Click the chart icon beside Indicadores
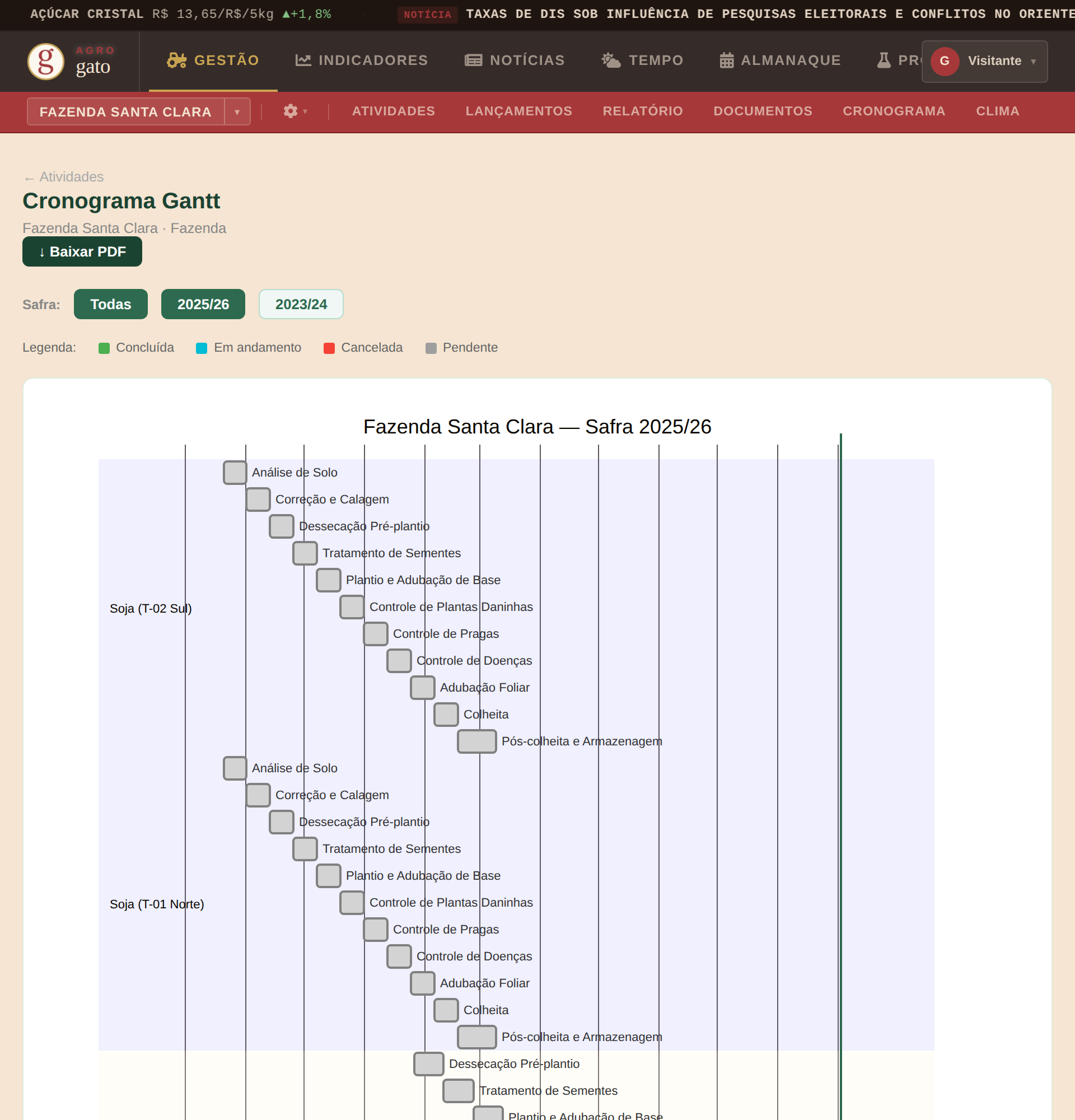 pyautogui.click(x=303, y=60)
